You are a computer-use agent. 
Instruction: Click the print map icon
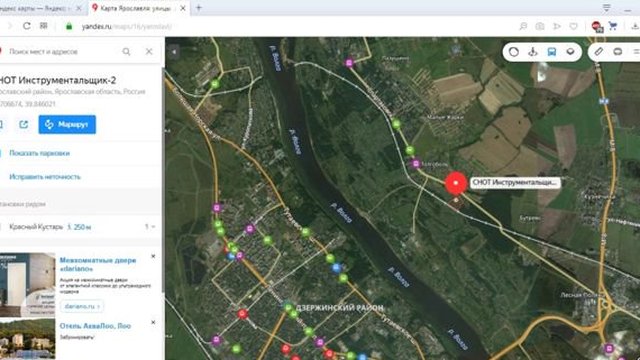(618, 51)
